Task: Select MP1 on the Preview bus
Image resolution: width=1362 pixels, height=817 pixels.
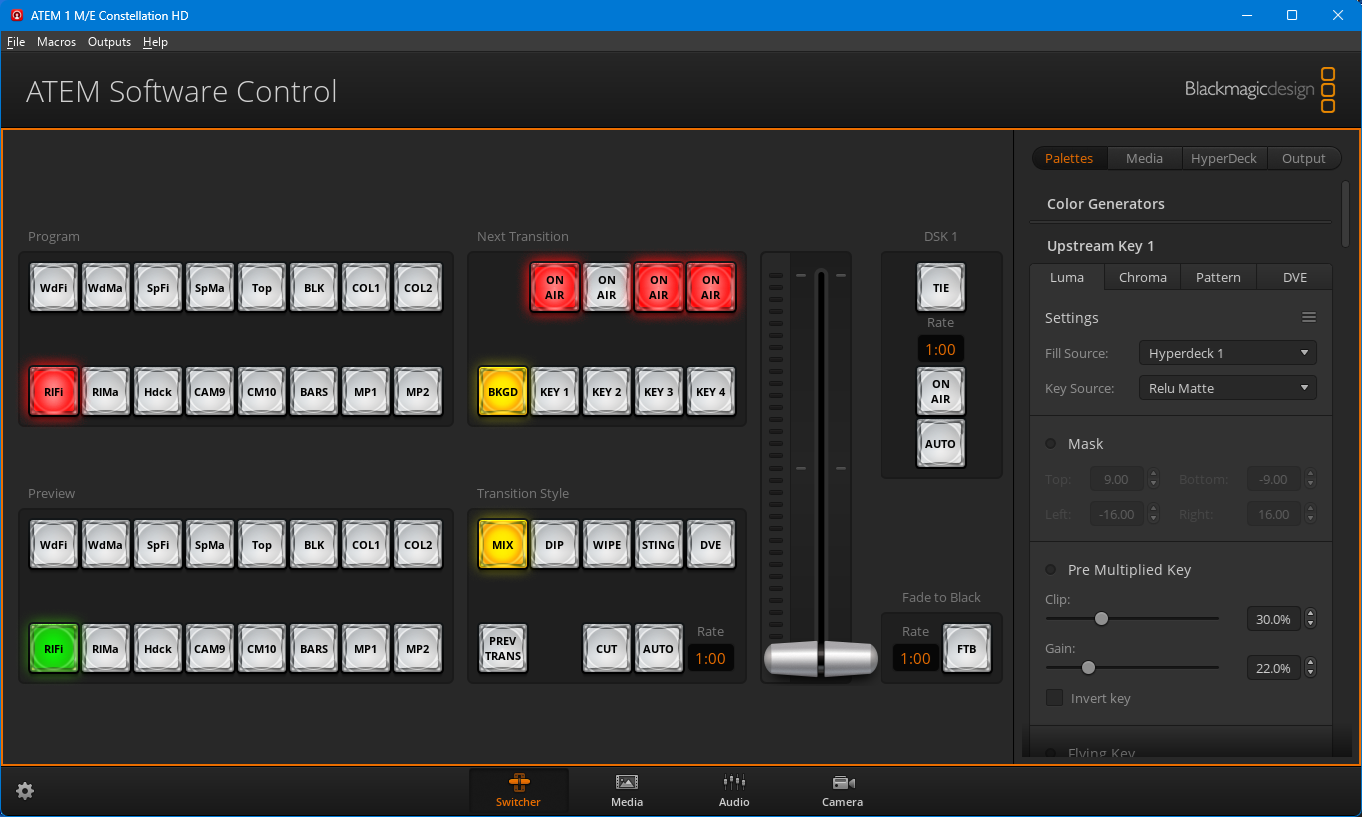Action: pos(366,649)
